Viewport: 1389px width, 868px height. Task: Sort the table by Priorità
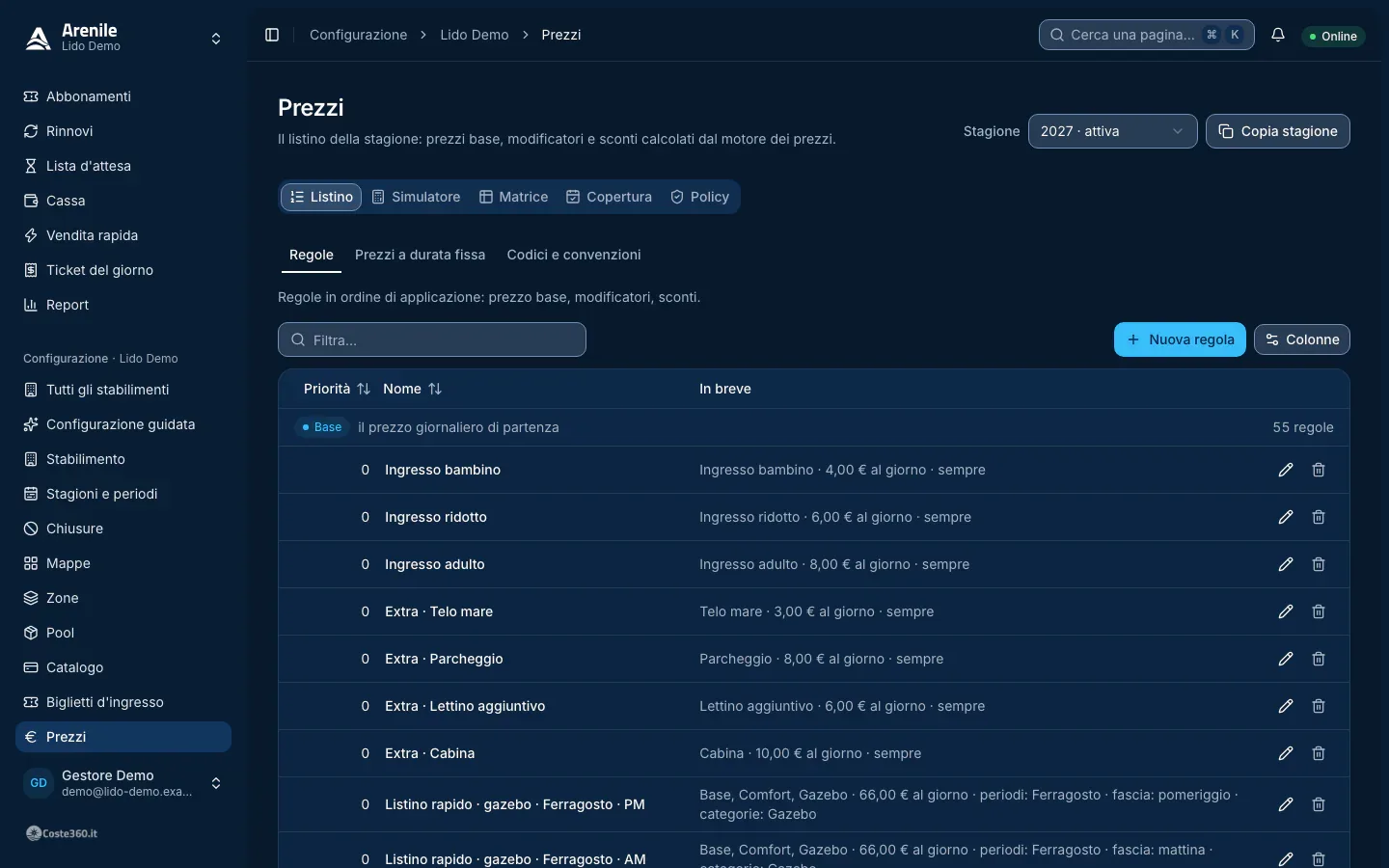[x=337, y=389]
